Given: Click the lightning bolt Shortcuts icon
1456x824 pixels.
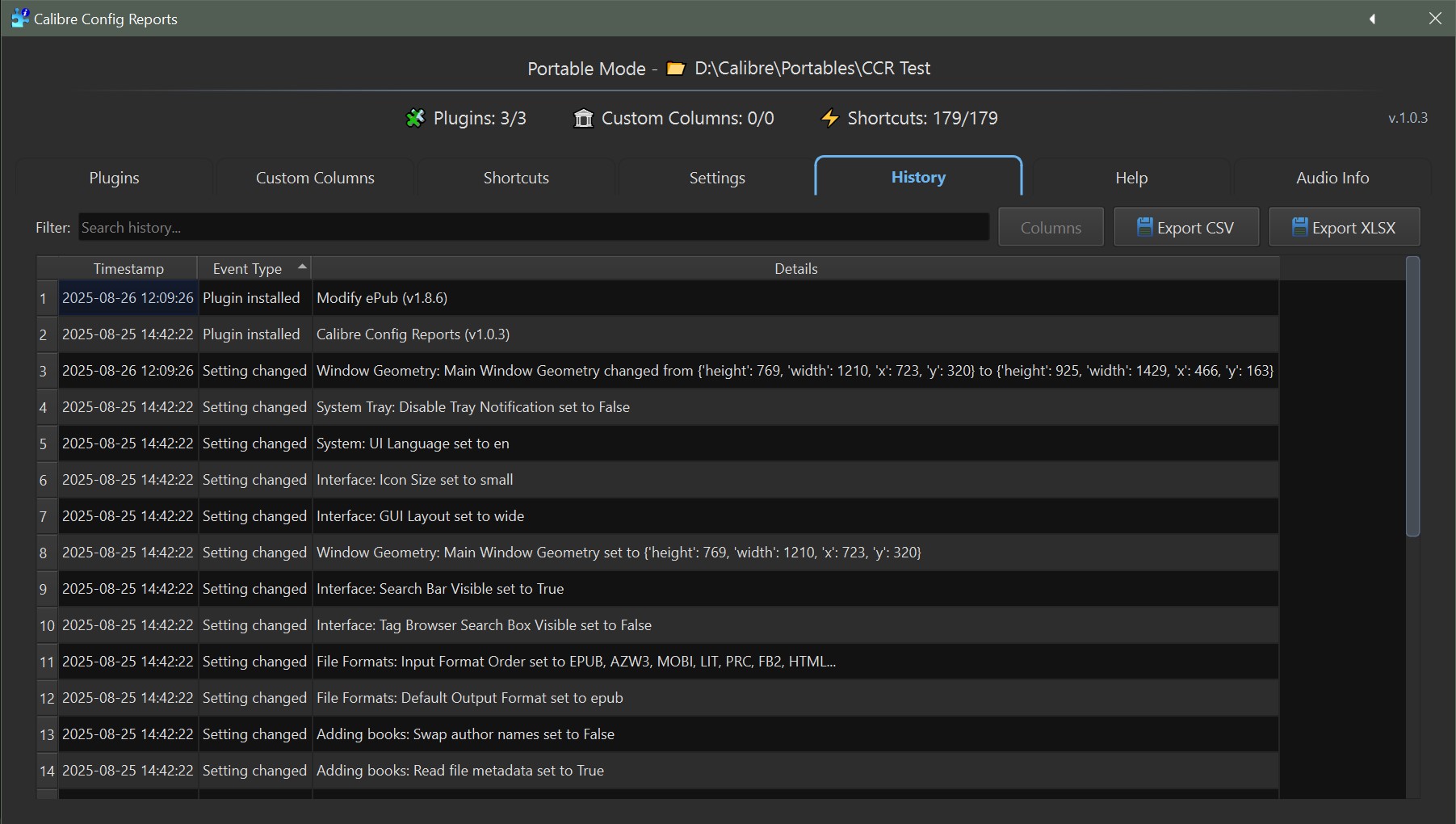Looking at the screenshot, I should [x=829, y=119].
